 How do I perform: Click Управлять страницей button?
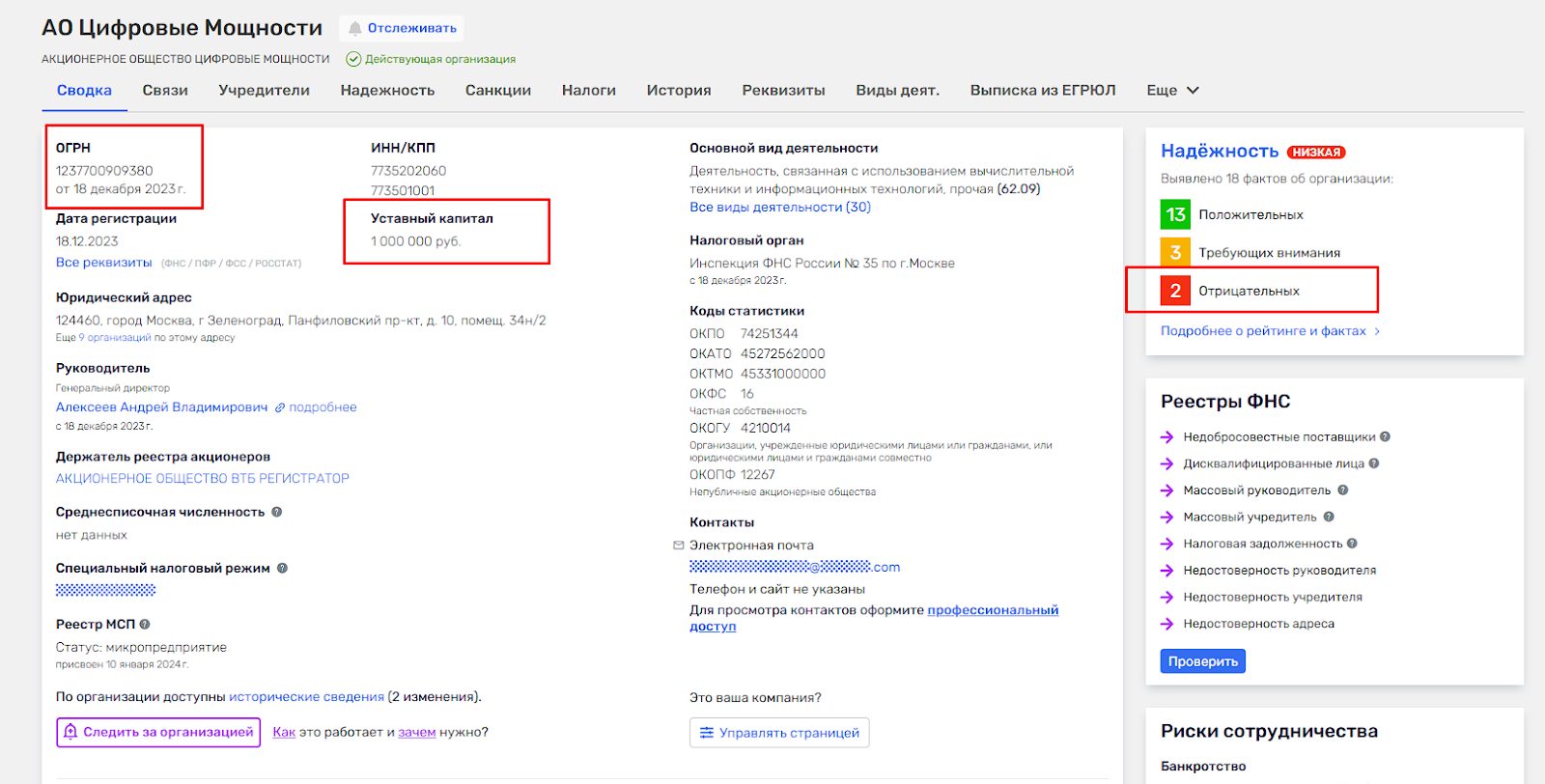[779, 733]
